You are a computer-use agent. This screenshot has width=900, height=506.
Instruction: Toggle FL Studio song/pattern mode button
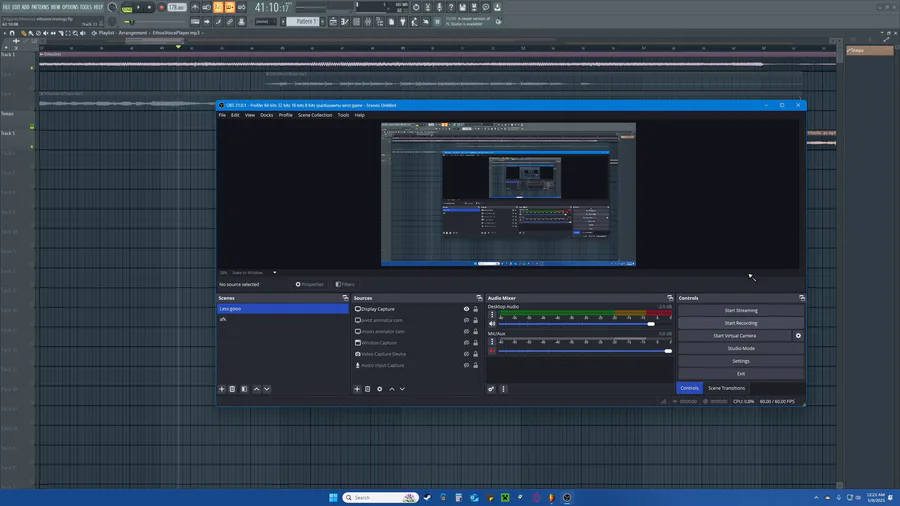coord(127,8)
